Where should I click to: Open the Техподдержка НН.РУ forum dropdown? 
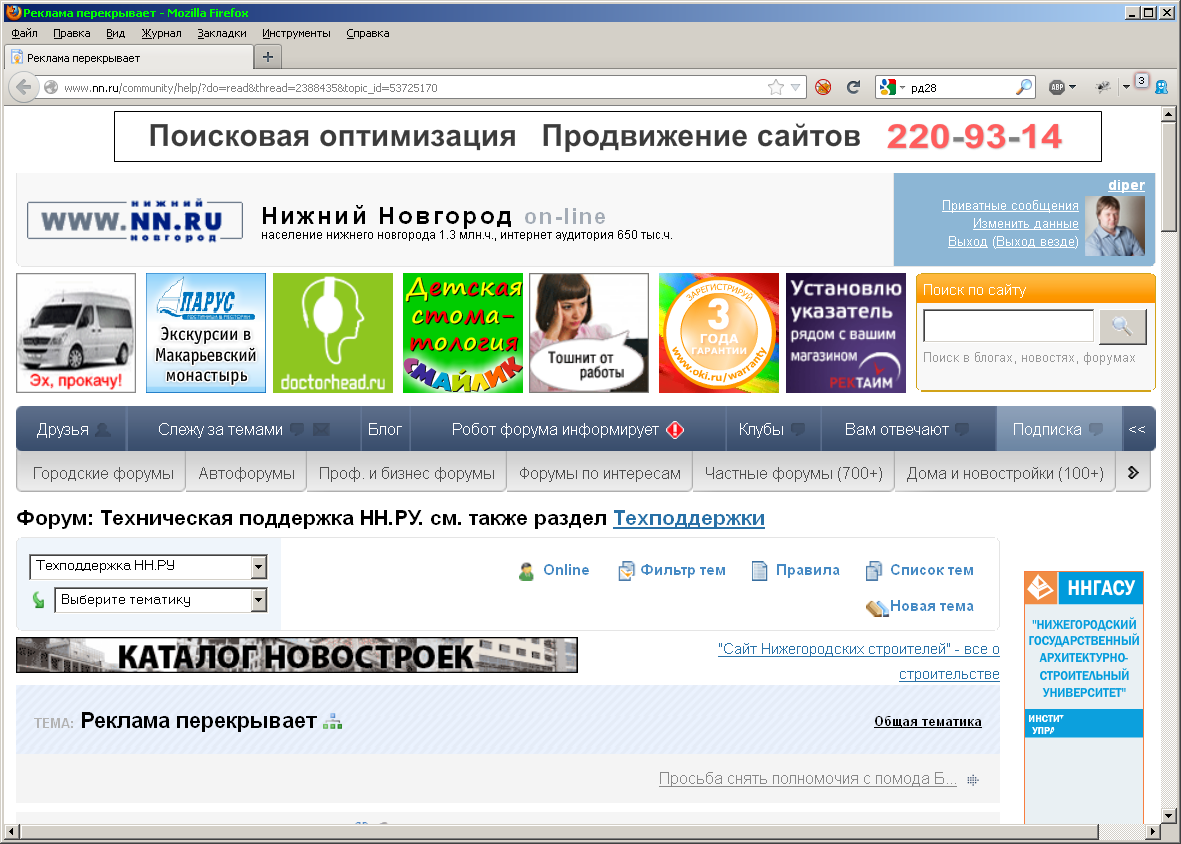259,567
